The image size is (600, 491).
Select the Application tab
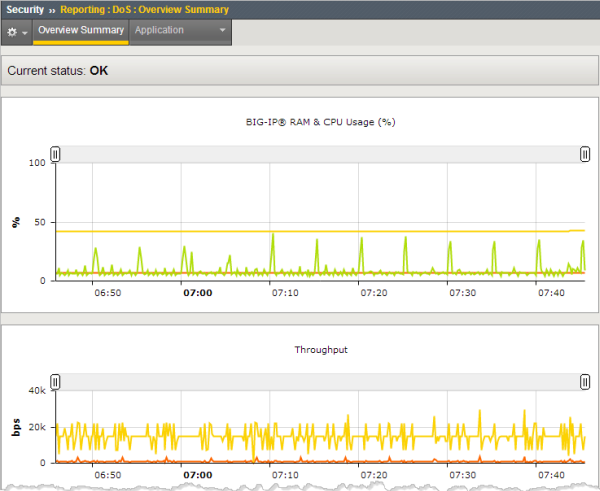pos(159,30)
